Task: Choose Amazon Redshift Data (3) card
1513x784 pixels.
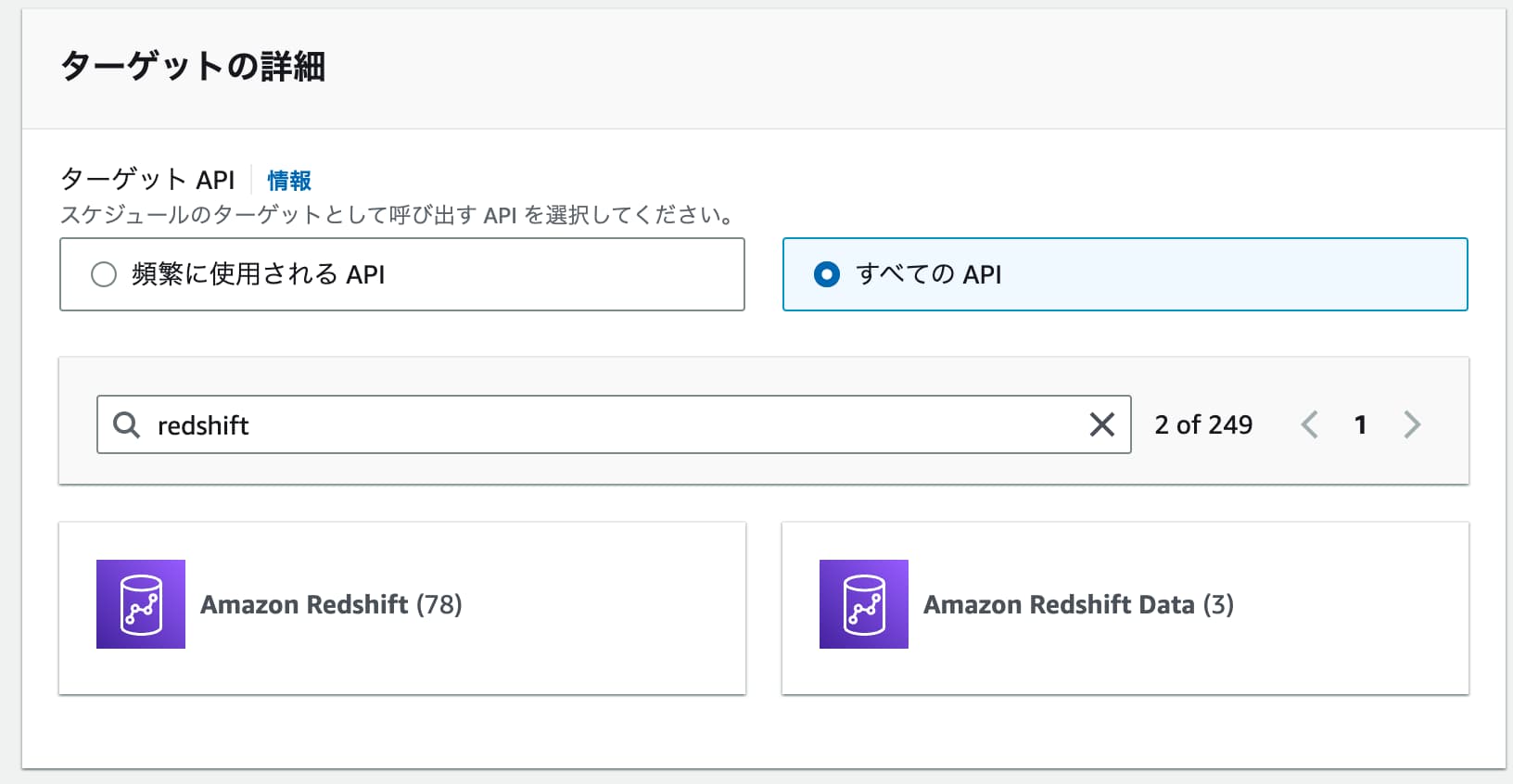Action: pyautogui.click(x=1125, y=608)
